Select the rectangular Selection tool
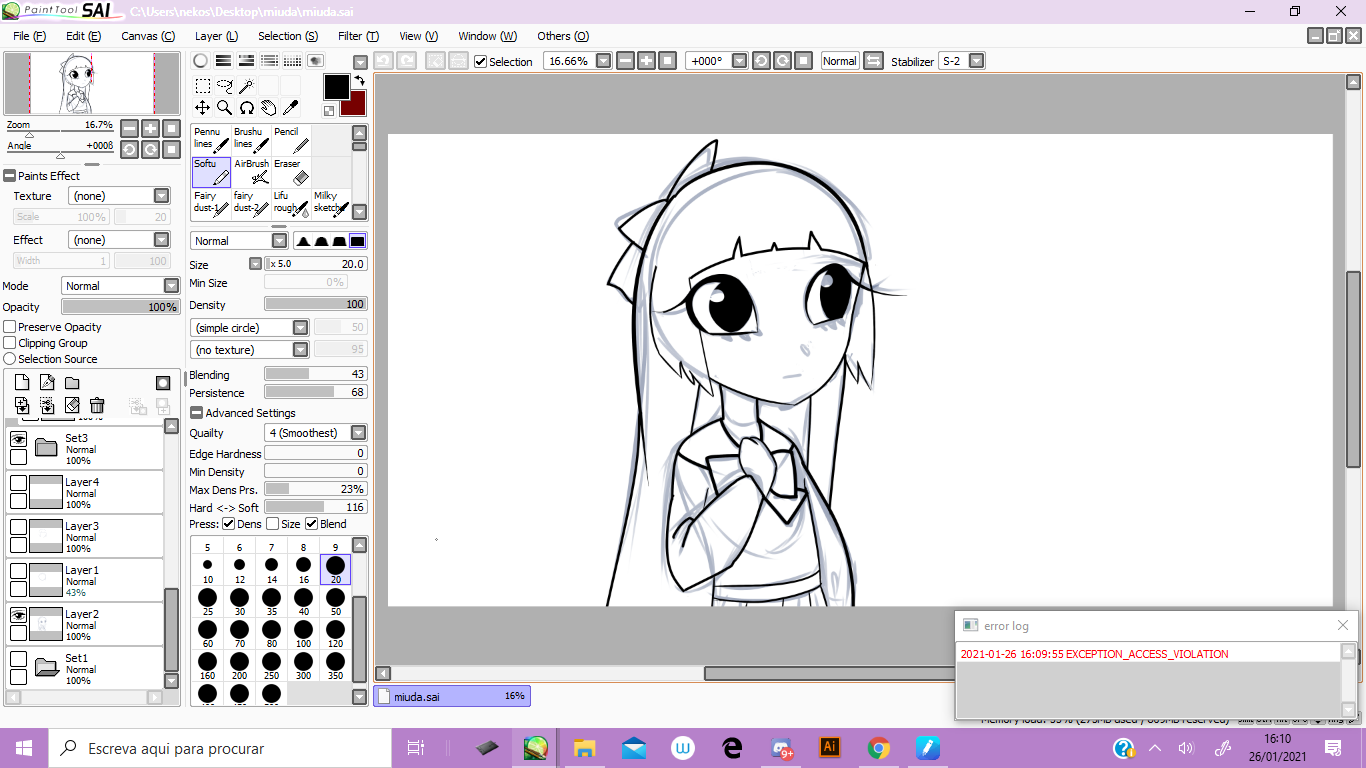Viewport: 1366px width, 768px height. point(202,86)
